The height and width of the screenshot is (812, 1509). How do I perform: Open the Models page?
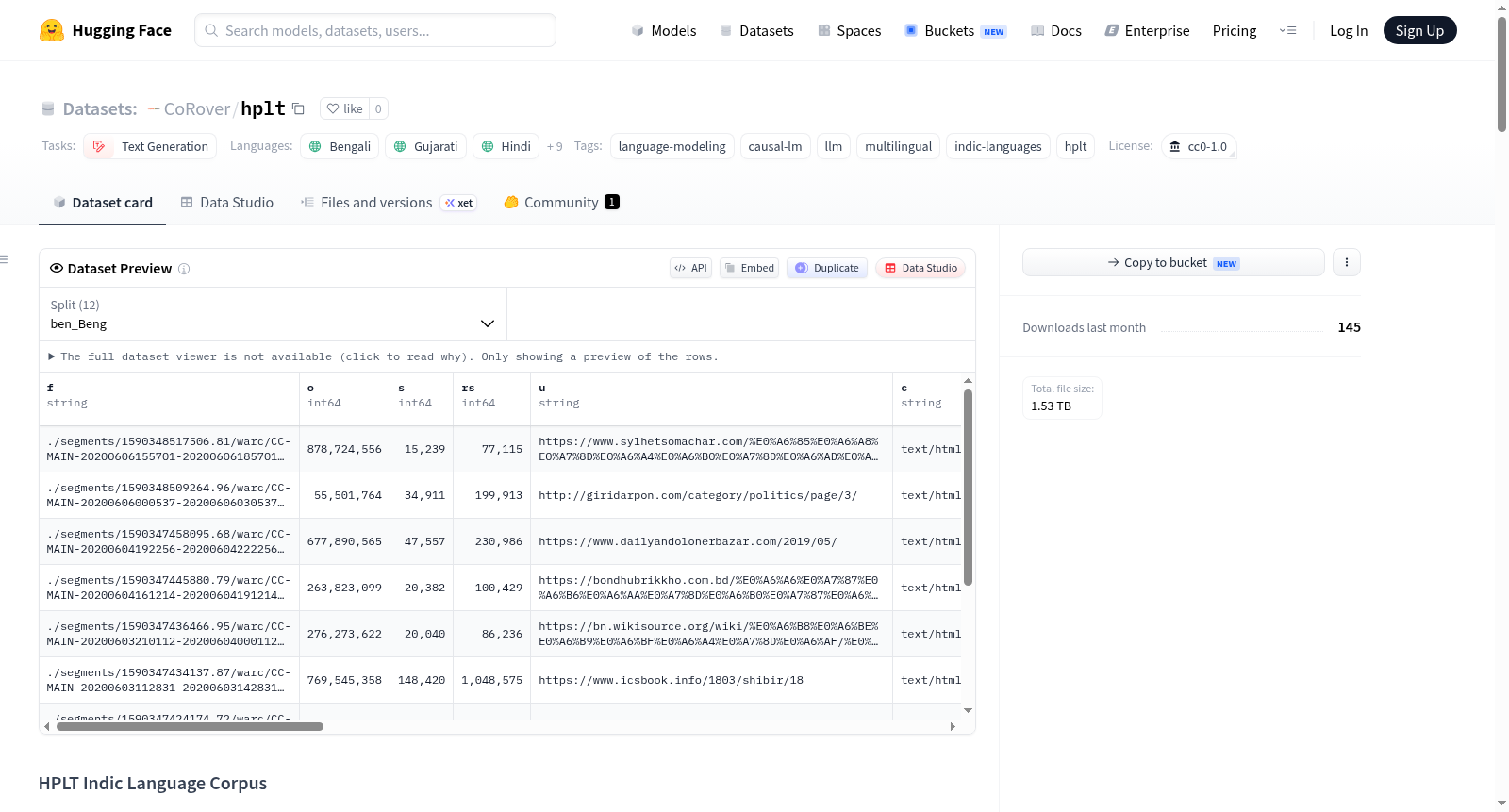tap(664, 30)
